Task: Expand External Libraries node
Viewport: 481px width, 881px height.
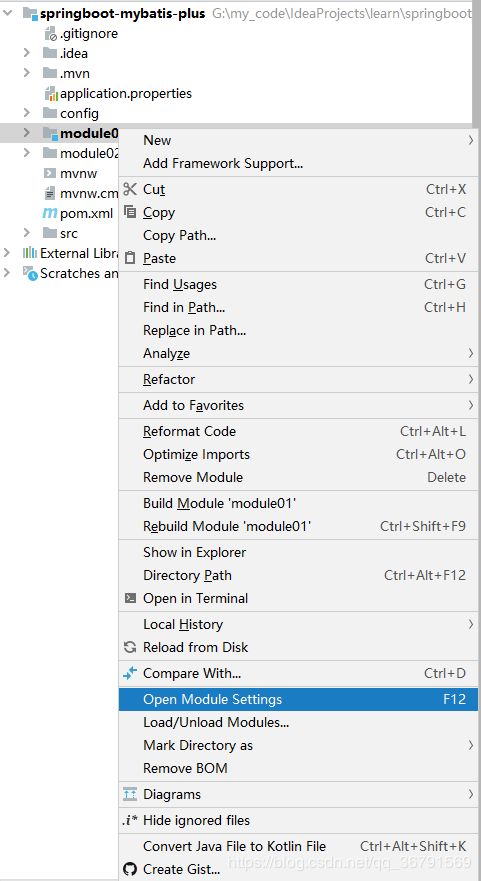Action: (x=7, y=253)
